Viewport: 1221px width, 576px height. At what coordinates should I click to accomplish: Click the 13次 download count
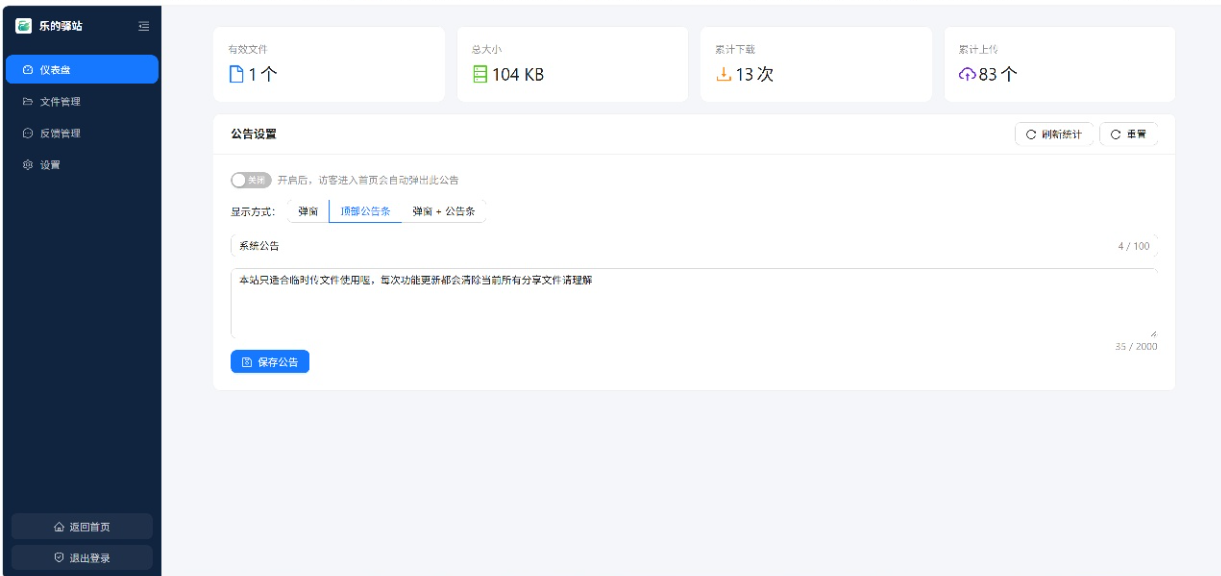coord(755,74)
